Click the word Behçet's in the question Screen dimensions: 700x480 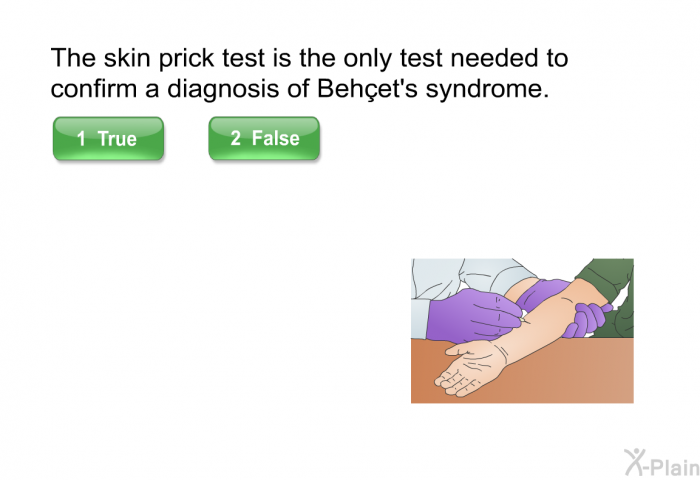click(x=367, y=88)
